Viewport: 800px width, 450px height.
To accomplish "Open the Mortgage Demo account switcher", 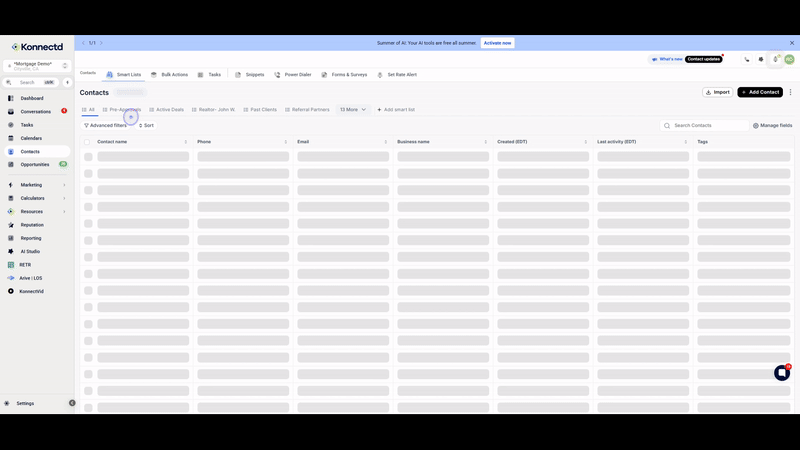I will pos(37,66).
